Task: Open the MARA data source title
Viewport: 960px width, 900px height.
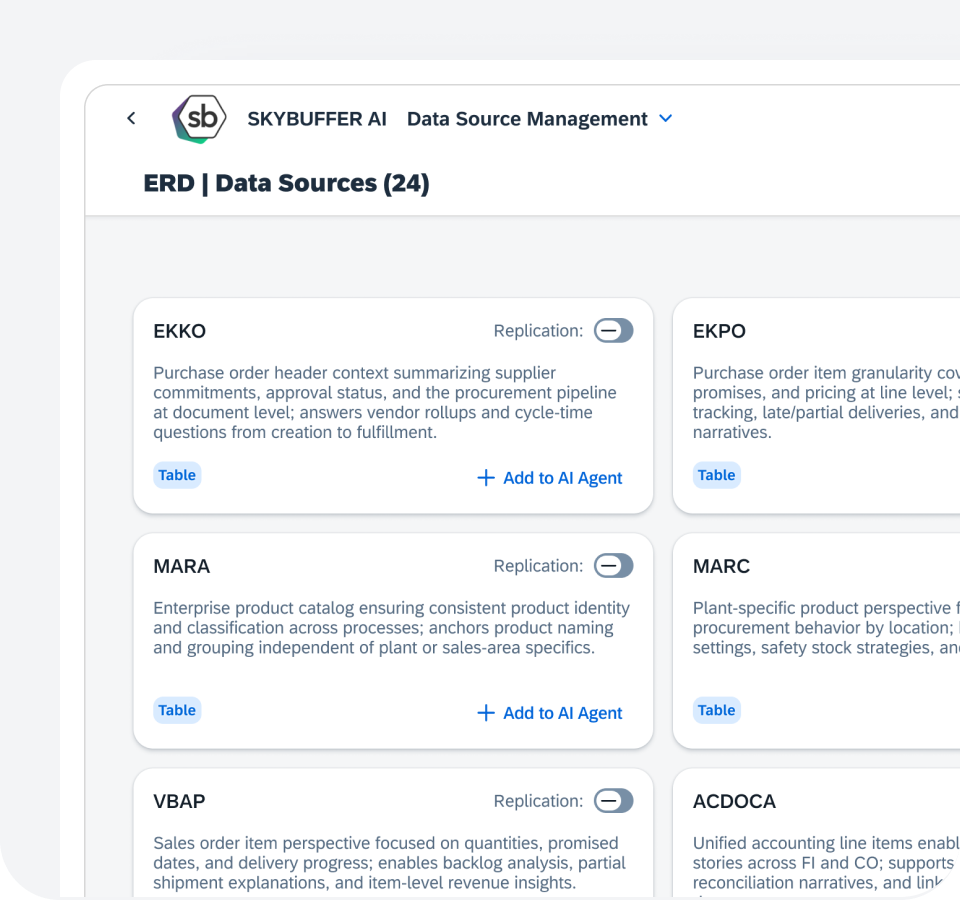Action: (182, 566)
